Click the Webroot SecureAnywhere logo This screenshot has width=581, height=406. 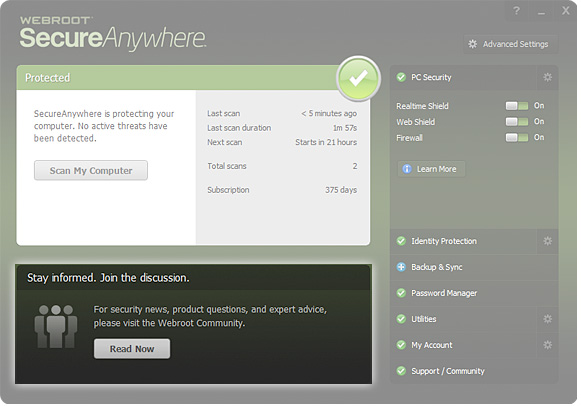click(113, 33)
